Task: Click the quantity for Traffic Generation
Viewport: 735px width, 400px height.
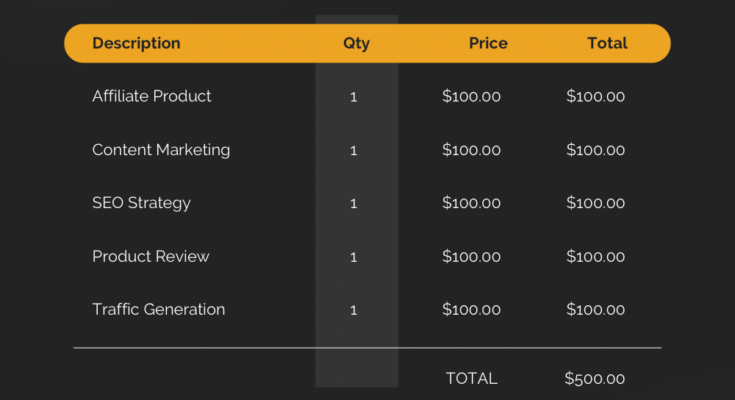Action: [x=353, y=310]
